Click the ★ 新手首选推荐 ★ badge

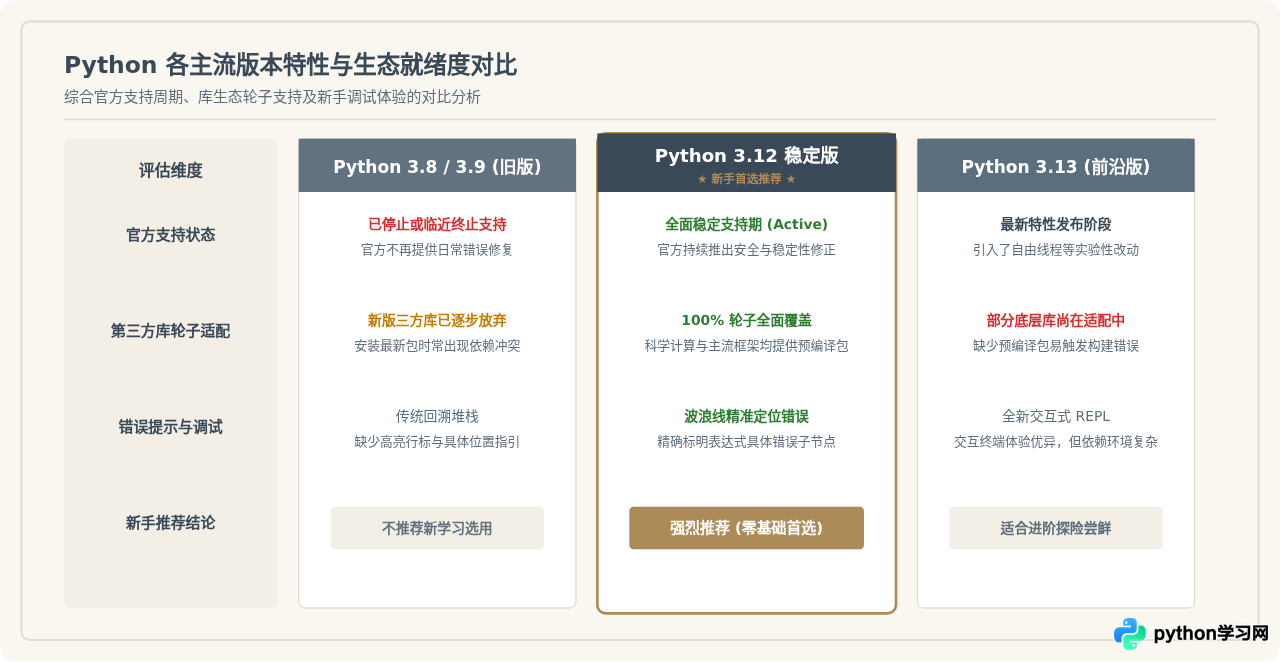[x=746, y=179]
